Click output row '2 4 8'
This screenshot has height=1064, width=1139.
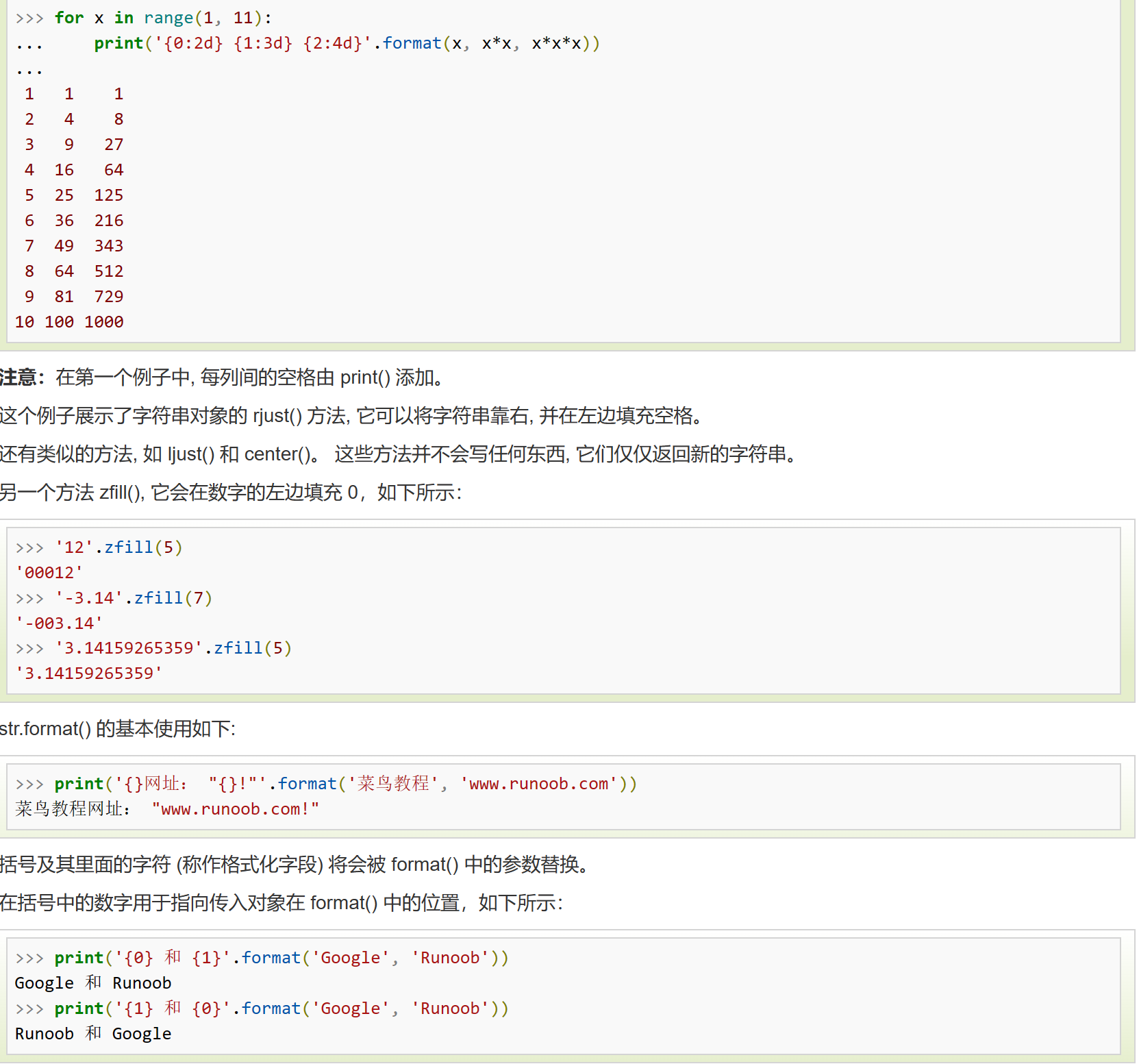tap(74, 119)
